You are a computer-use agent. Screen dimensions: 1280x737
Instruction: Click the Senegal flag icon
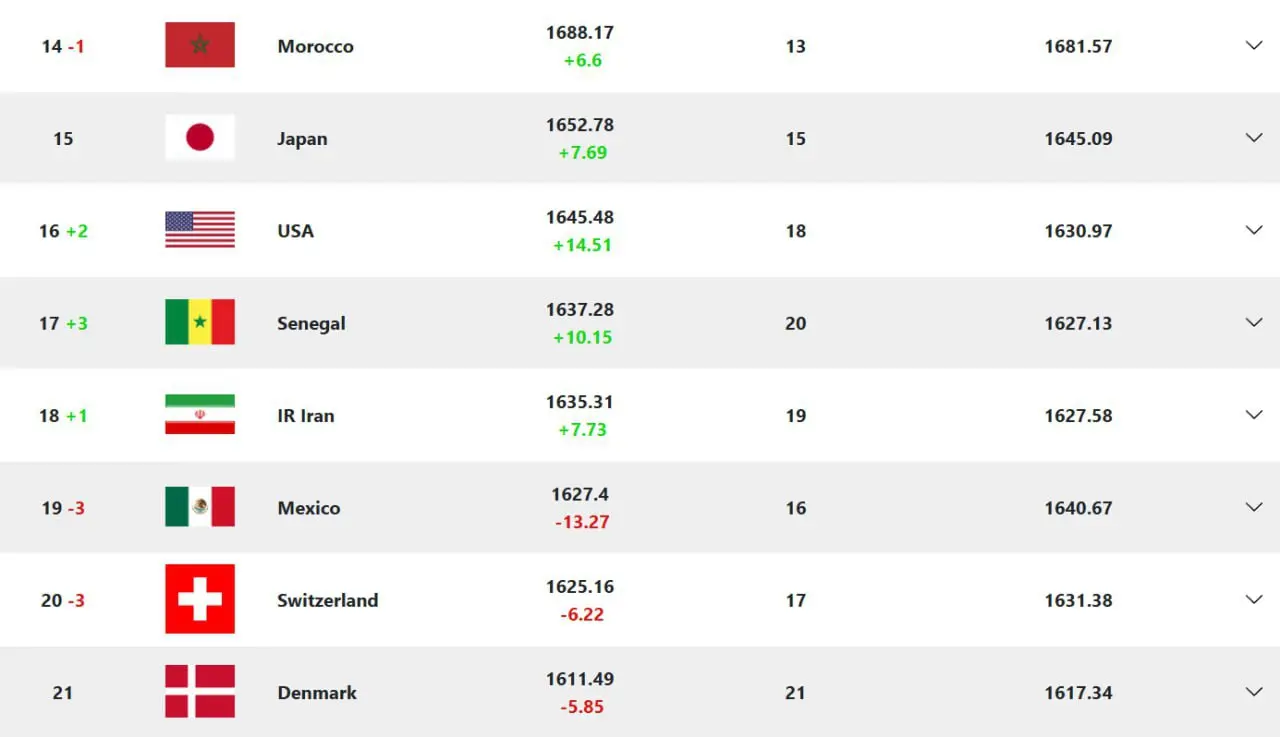coord(200,322)
